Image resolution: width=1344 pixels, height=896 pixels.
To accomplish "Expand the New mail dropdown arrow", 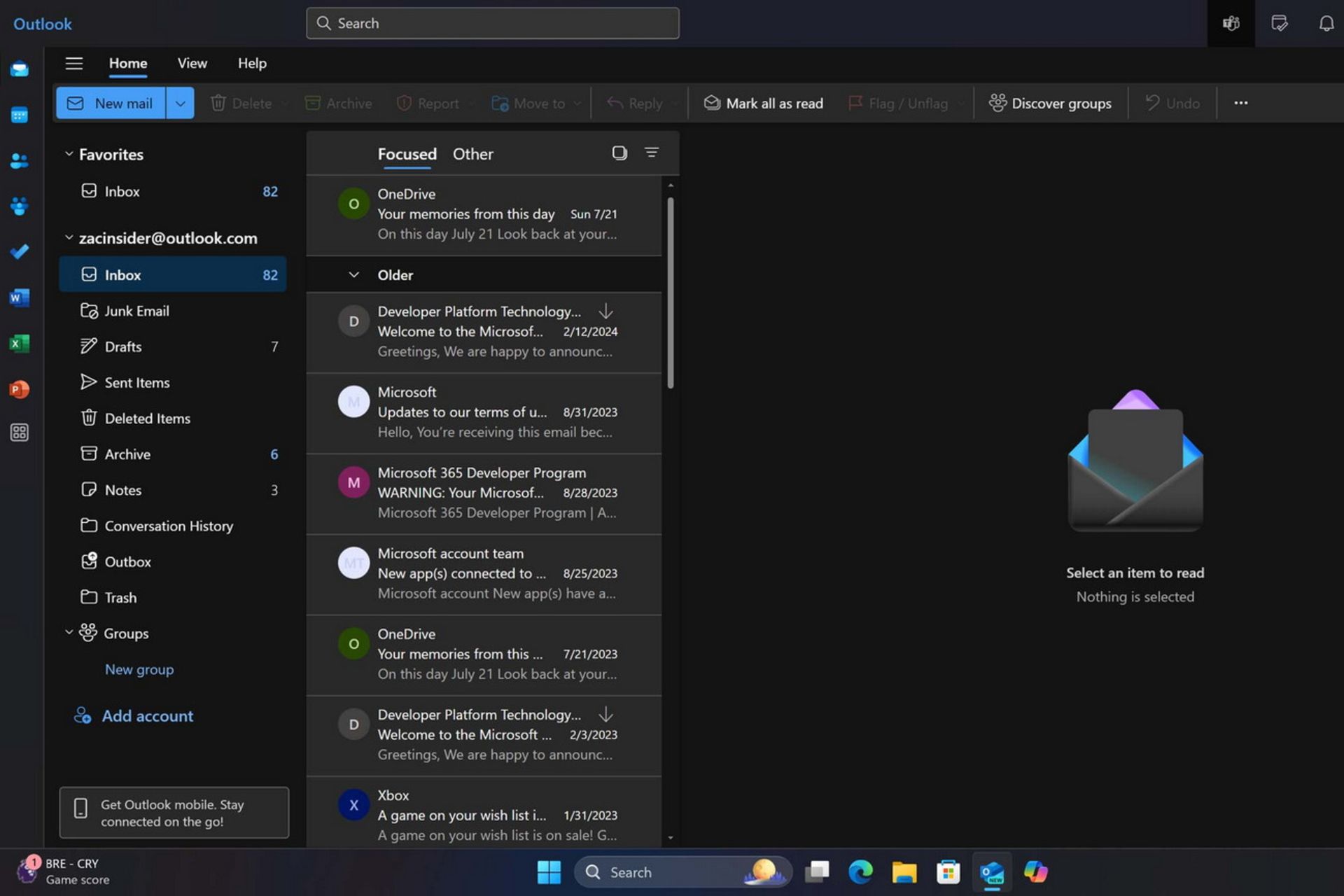I will pyautogui.click(x=180, y=103).
